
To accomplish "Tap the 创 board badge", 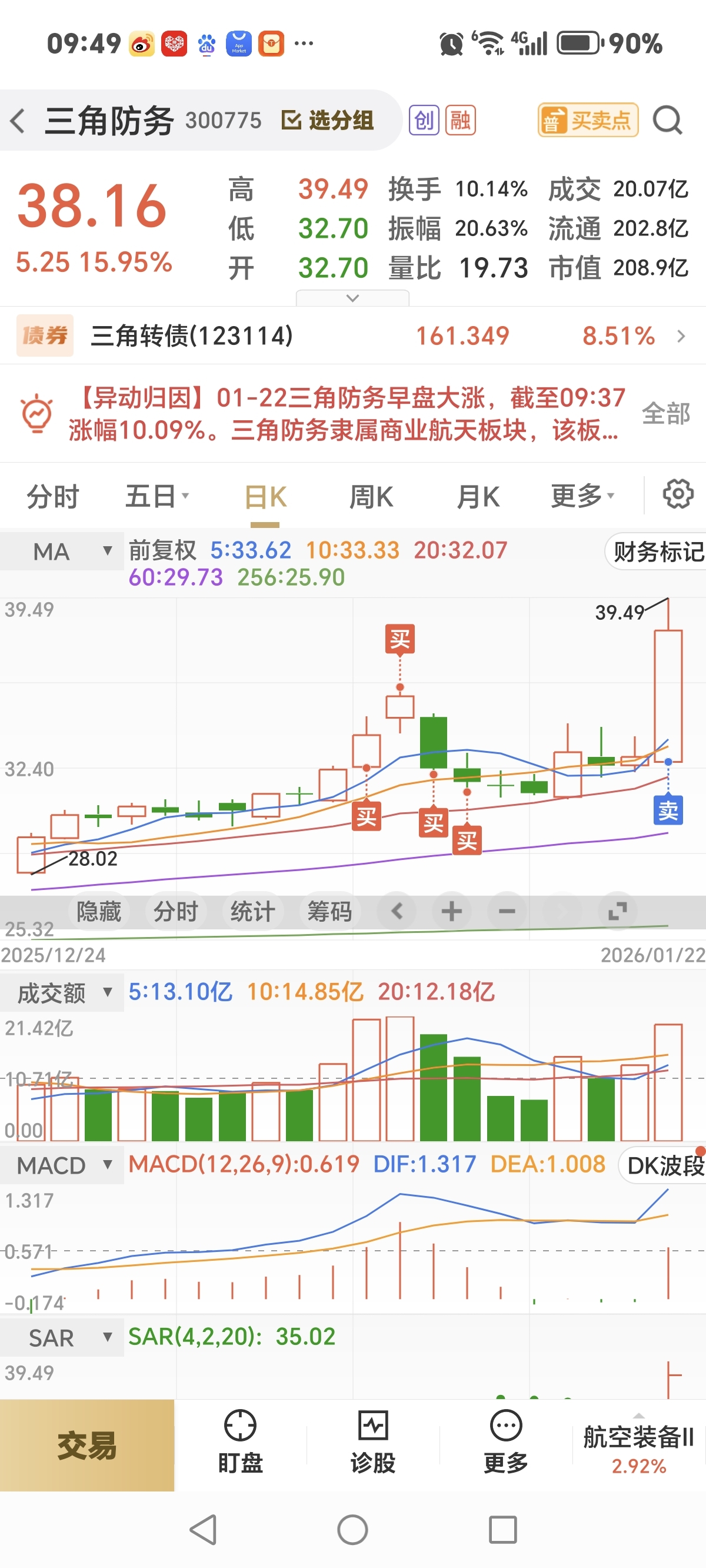I will (x=424, y=120).
